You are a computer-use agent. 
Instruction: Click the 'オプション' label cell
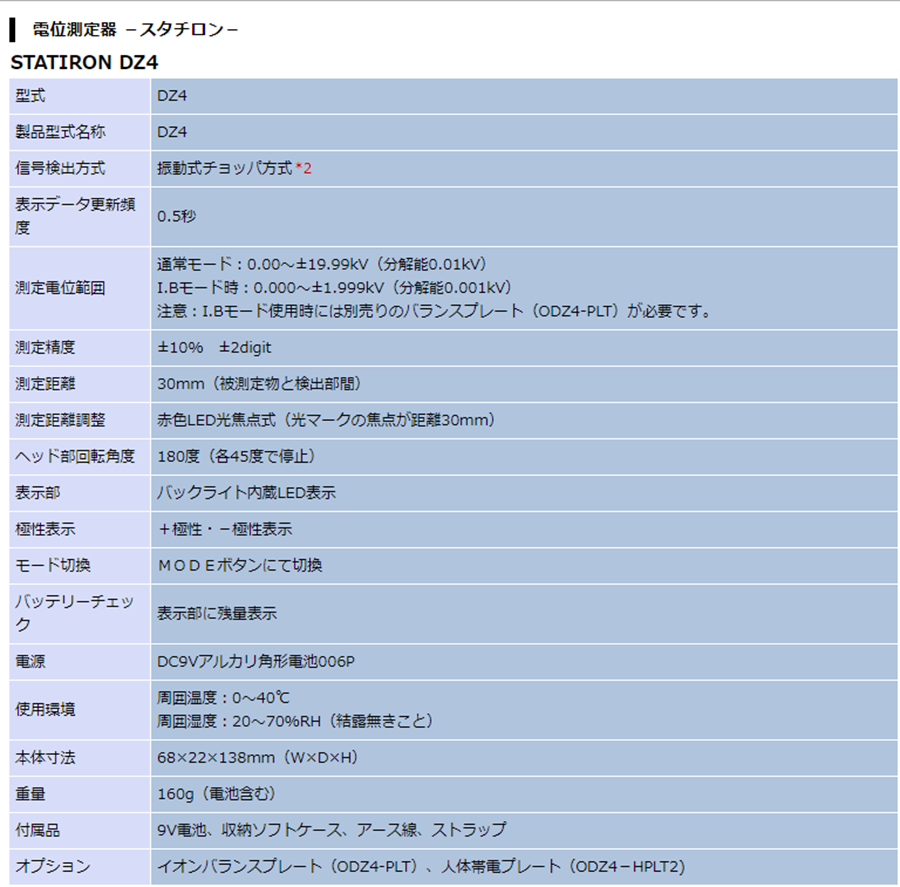(80, 866)
